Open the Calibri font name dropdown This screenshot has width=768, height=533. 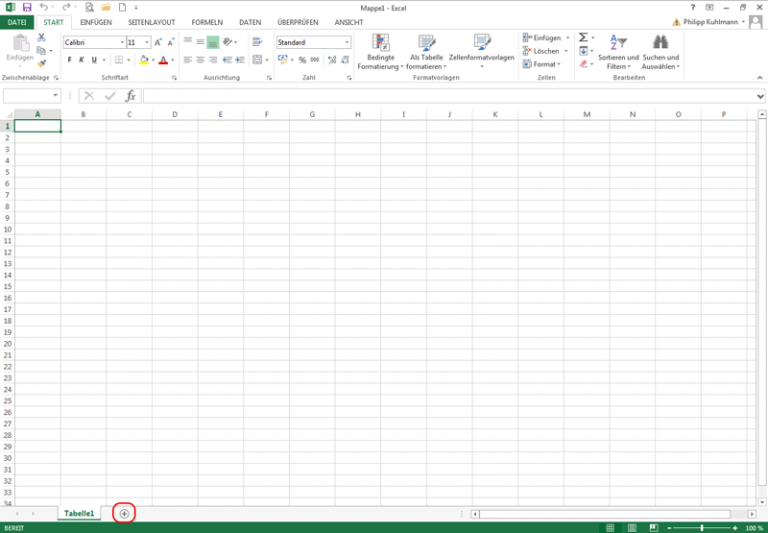click(x=123, y=43)
